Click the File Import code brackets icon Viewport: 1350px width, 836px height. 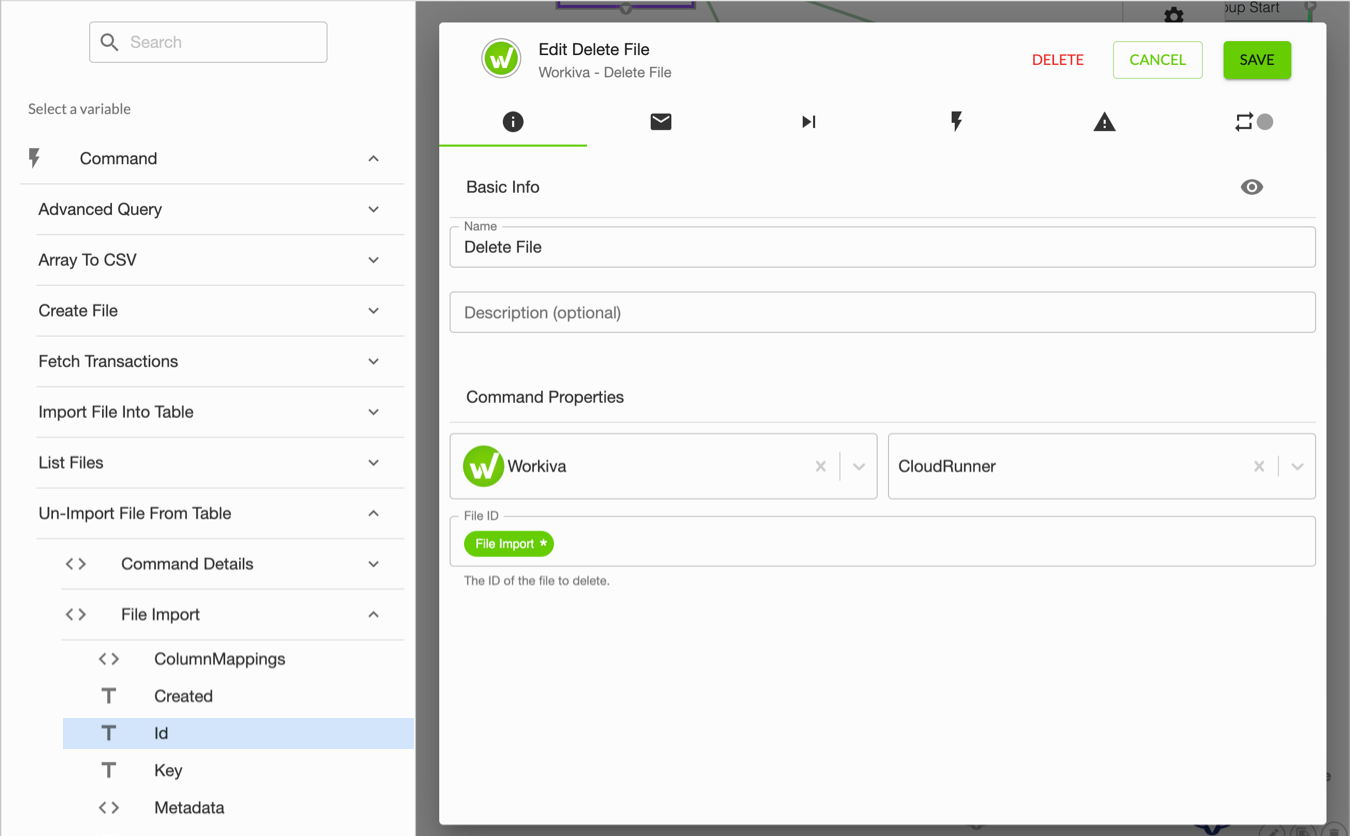76,614
